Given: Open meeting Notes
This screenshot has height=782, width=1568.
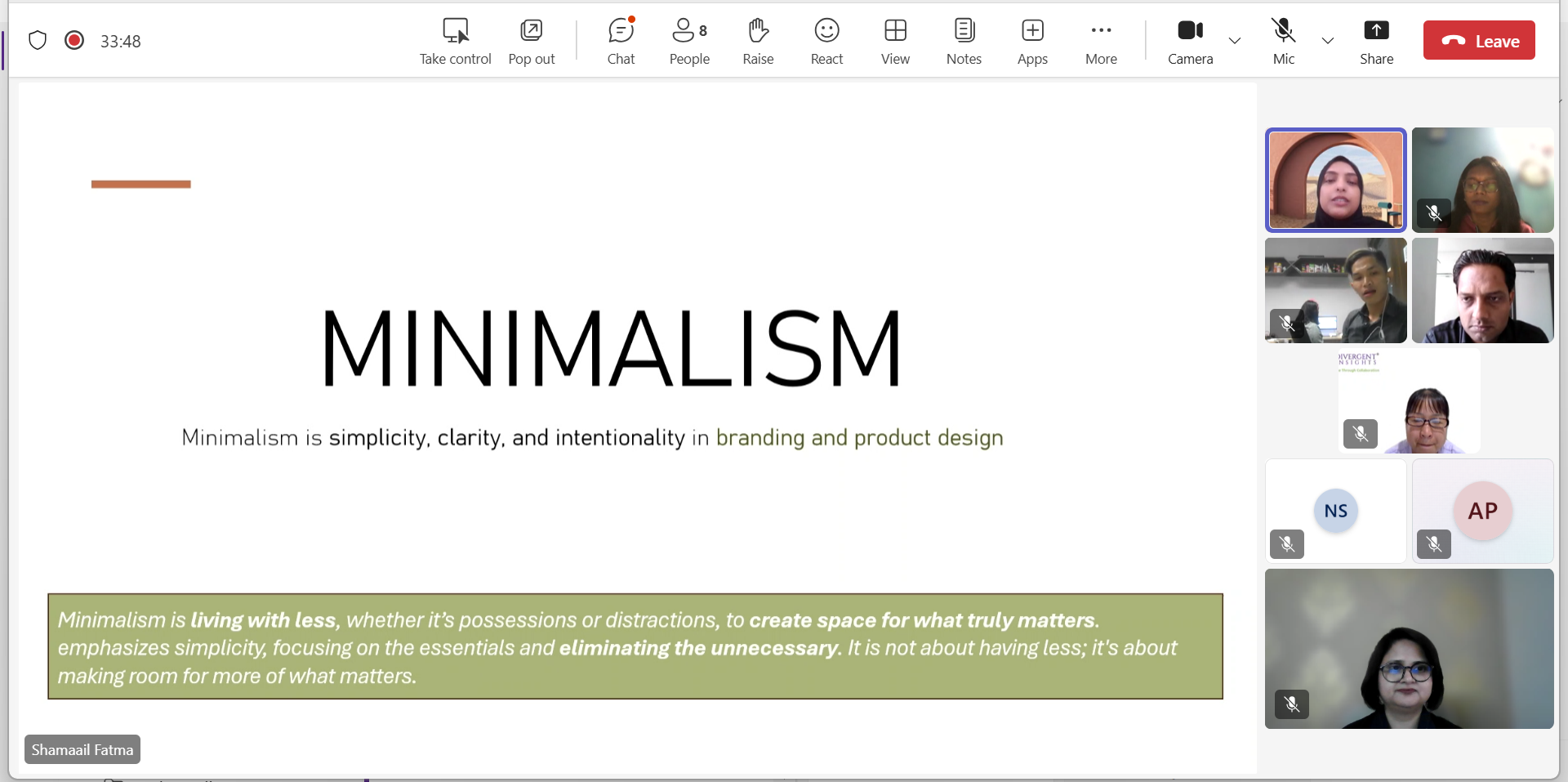Looking at the screenshot, I should pyautogui.click(x=964, y=42).
